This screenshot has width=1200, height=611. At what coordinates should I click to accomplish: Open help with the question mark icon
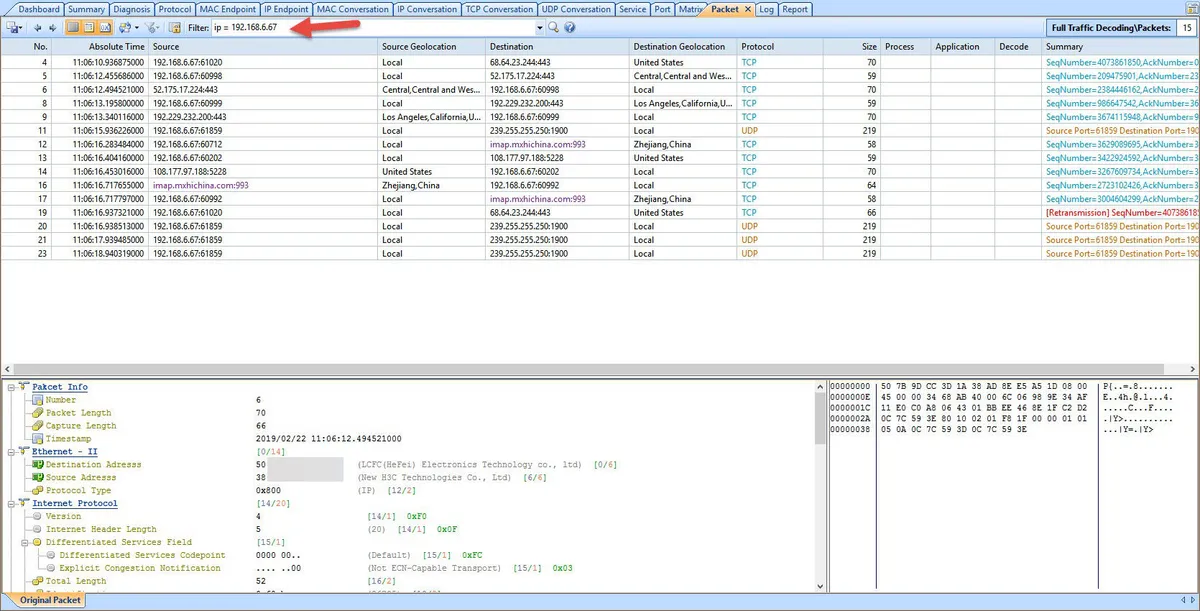[x=569, y=28]
